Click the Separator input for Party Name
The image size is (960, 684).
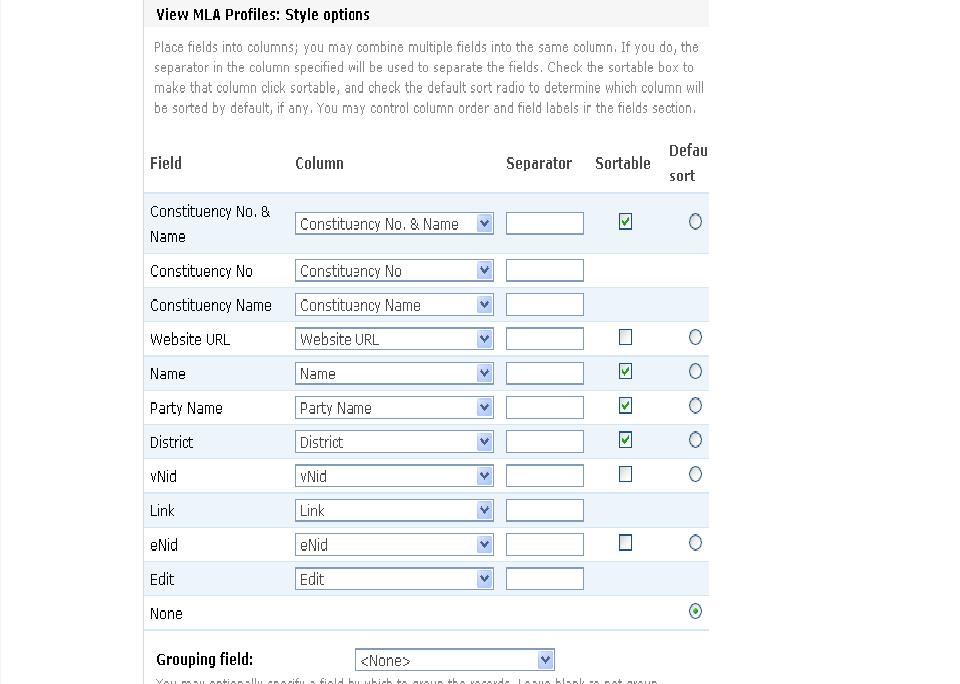click(x=544, y=406)
